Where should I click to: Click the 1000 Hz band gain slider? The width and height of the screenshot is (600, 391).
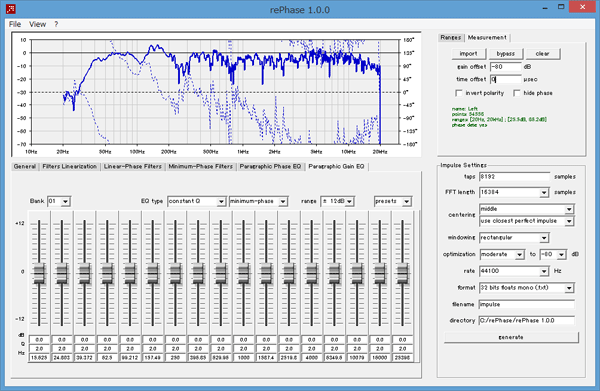(x=243, y=273)
